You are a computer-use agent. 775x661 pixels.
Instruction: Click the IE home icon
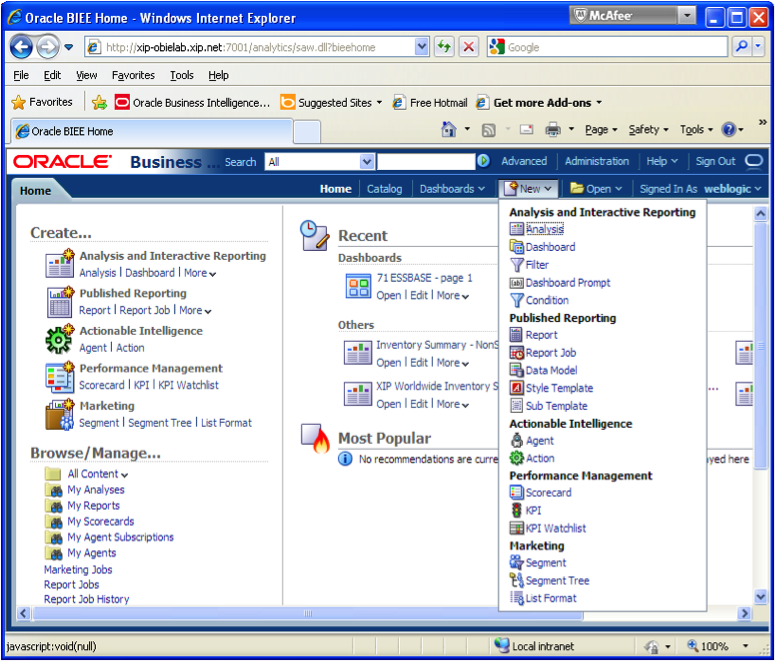tap(448, 130)
